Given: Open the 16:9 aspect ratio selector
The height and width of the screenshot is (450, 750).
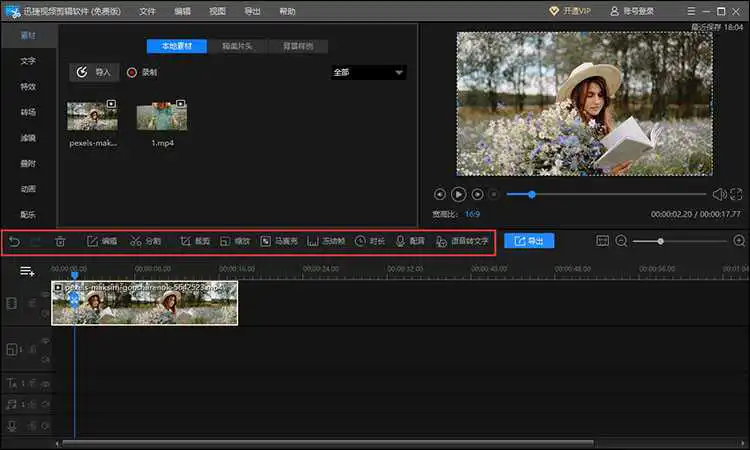Looking at the screenshot, I should coord(471,214).
